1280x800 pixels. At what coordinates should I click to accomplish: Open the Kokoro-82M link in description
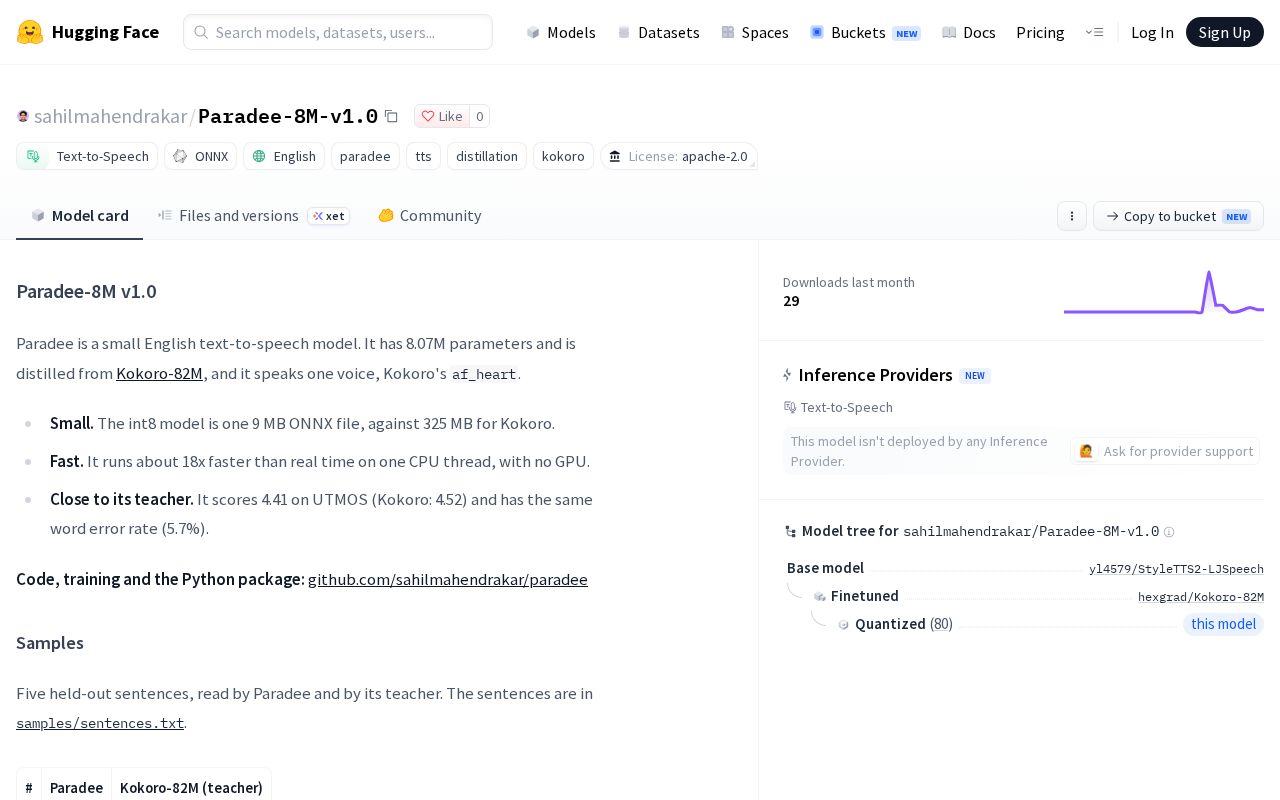point(159,373)
